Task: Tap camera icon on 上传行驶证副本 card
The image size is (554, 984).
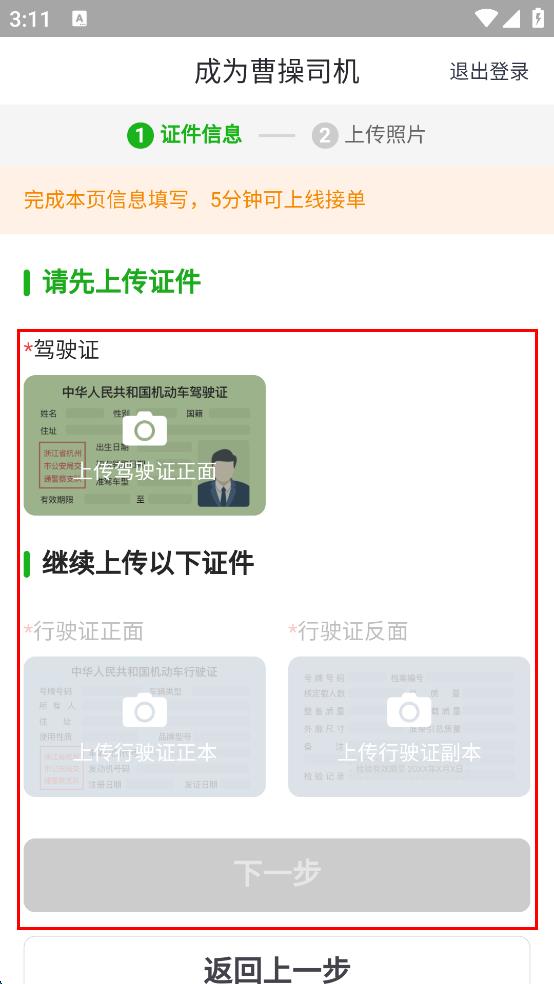Action: pyautogui.click(x=409, y=710)
